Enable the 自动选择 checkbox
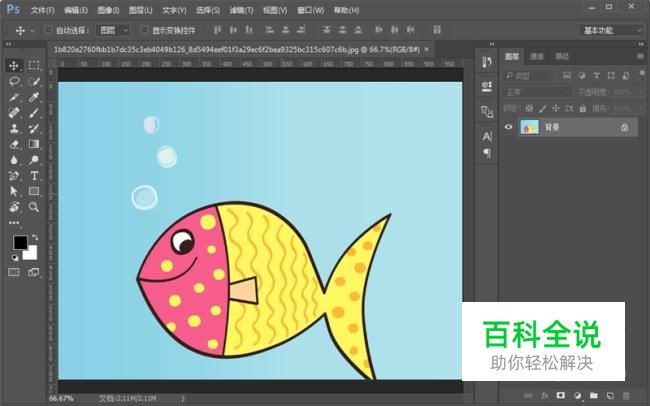 point(48,30)
